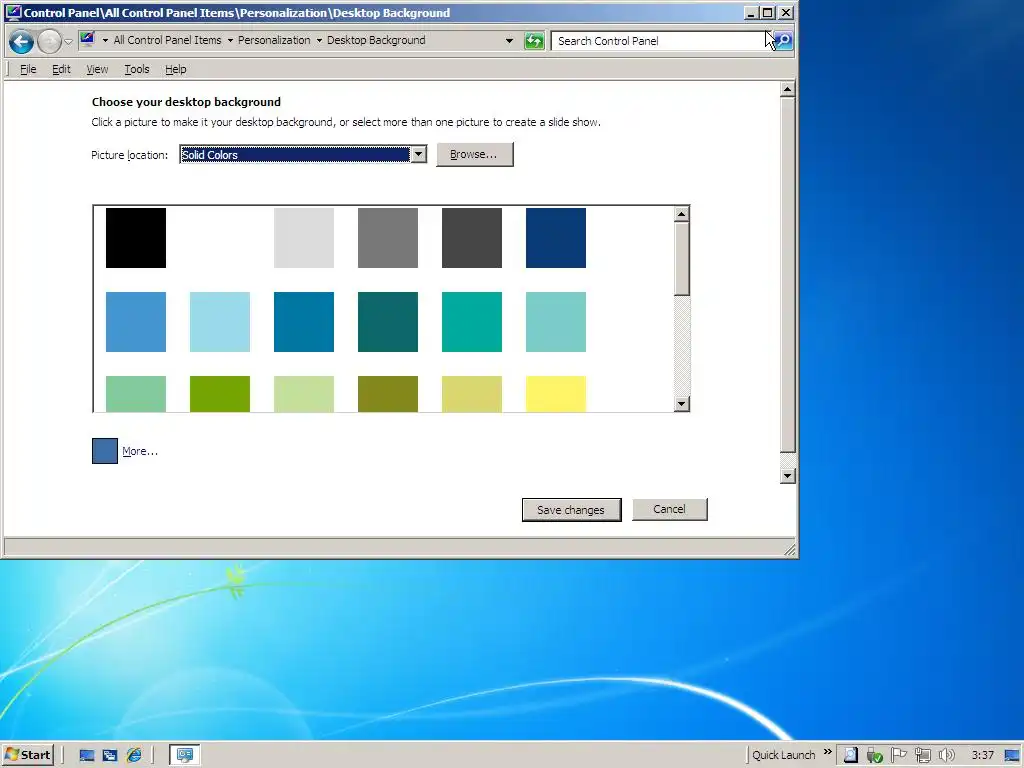Pick the bright turquoise green swatch
1024x768 pixels.
coord(472,322)
